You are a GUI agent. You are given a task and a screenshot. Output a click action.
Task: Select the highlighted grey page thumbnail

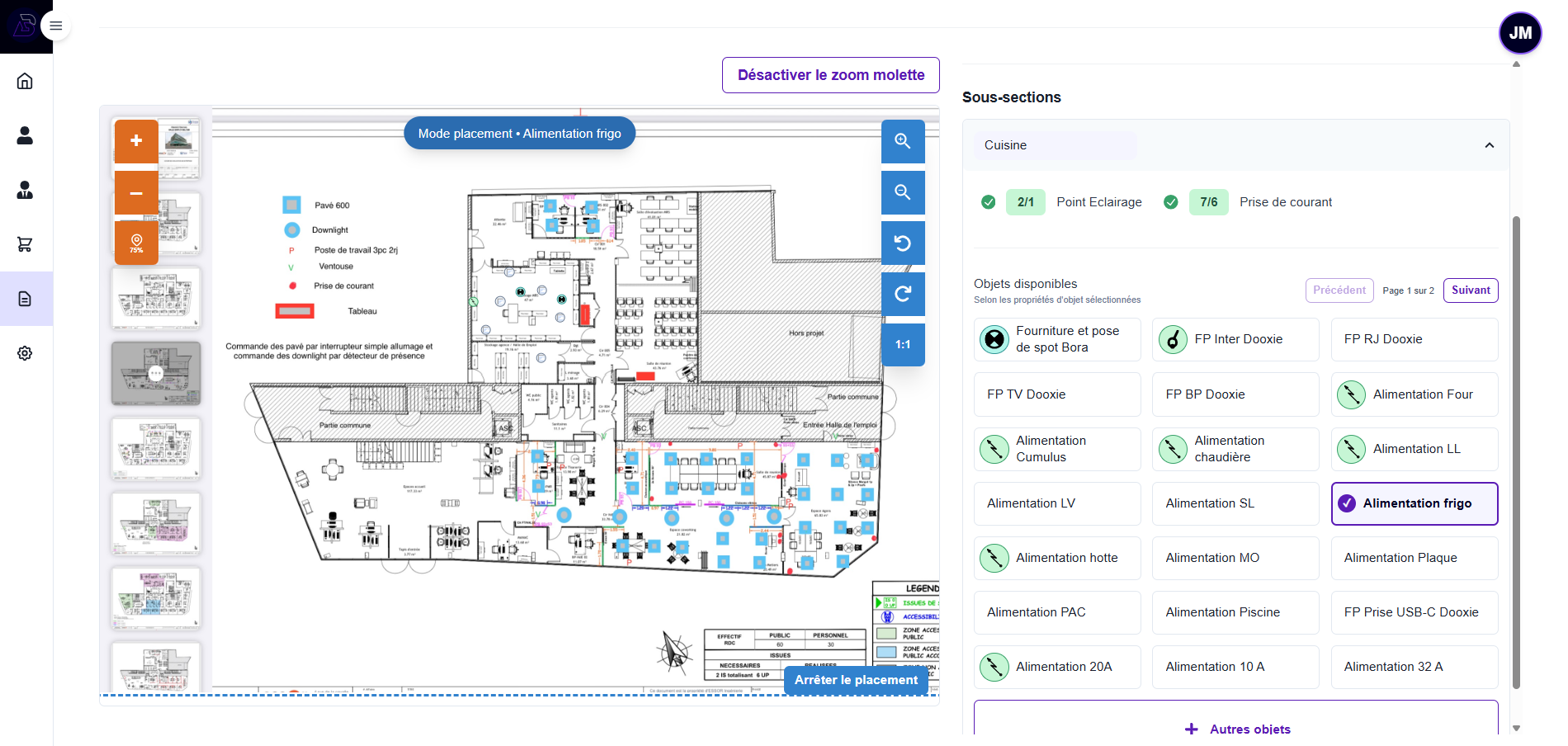tap(156, 373)
